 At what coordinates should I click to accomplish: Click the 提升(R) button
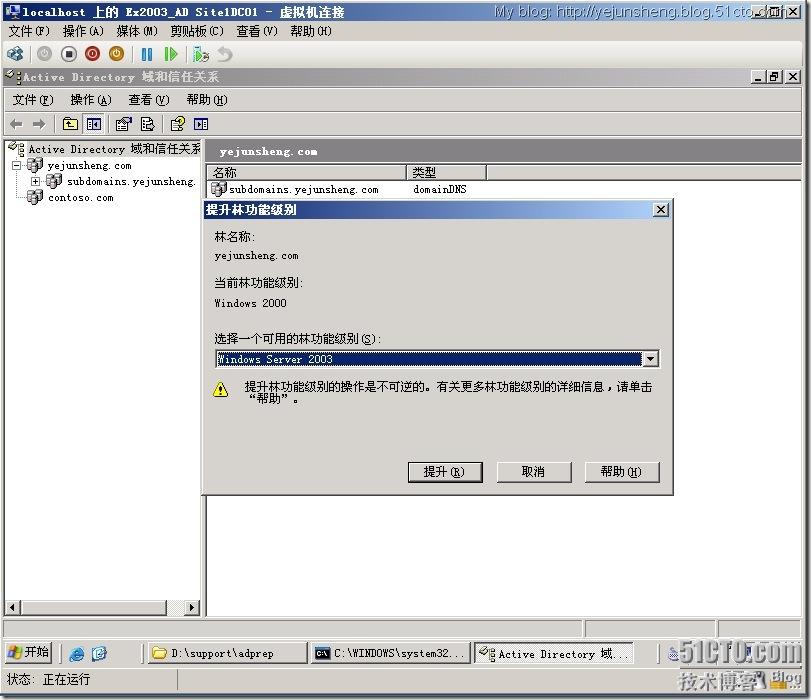tap(445, 472)
